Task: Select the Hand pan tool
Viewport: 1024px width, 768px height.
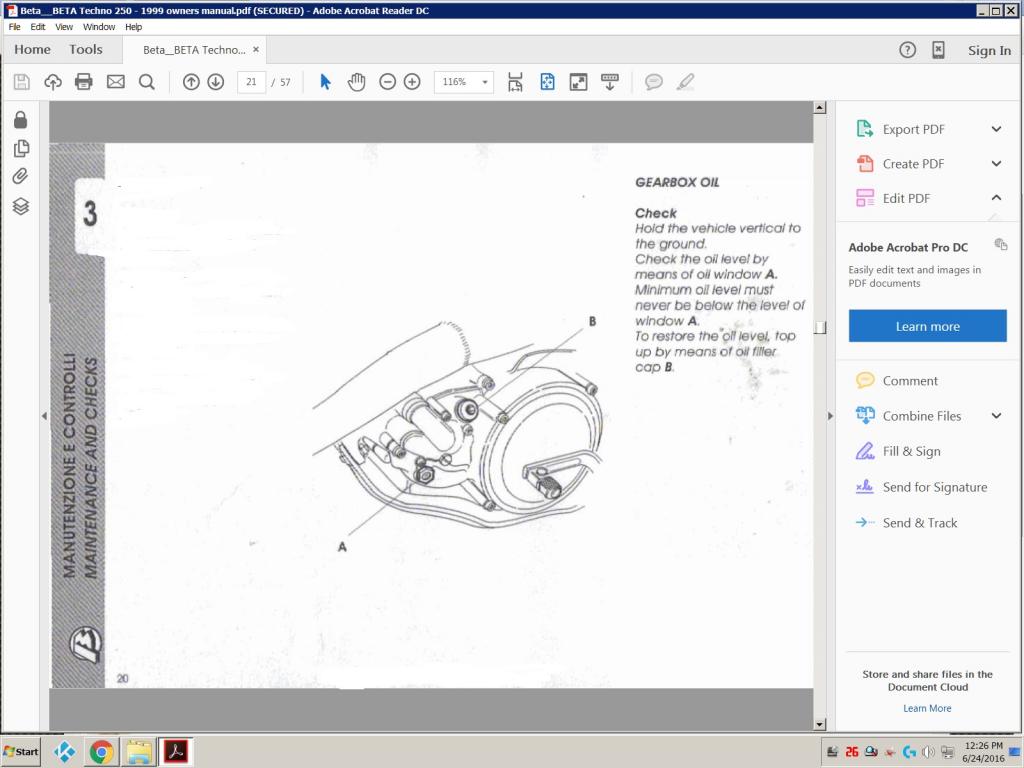Action: point(356,82)
